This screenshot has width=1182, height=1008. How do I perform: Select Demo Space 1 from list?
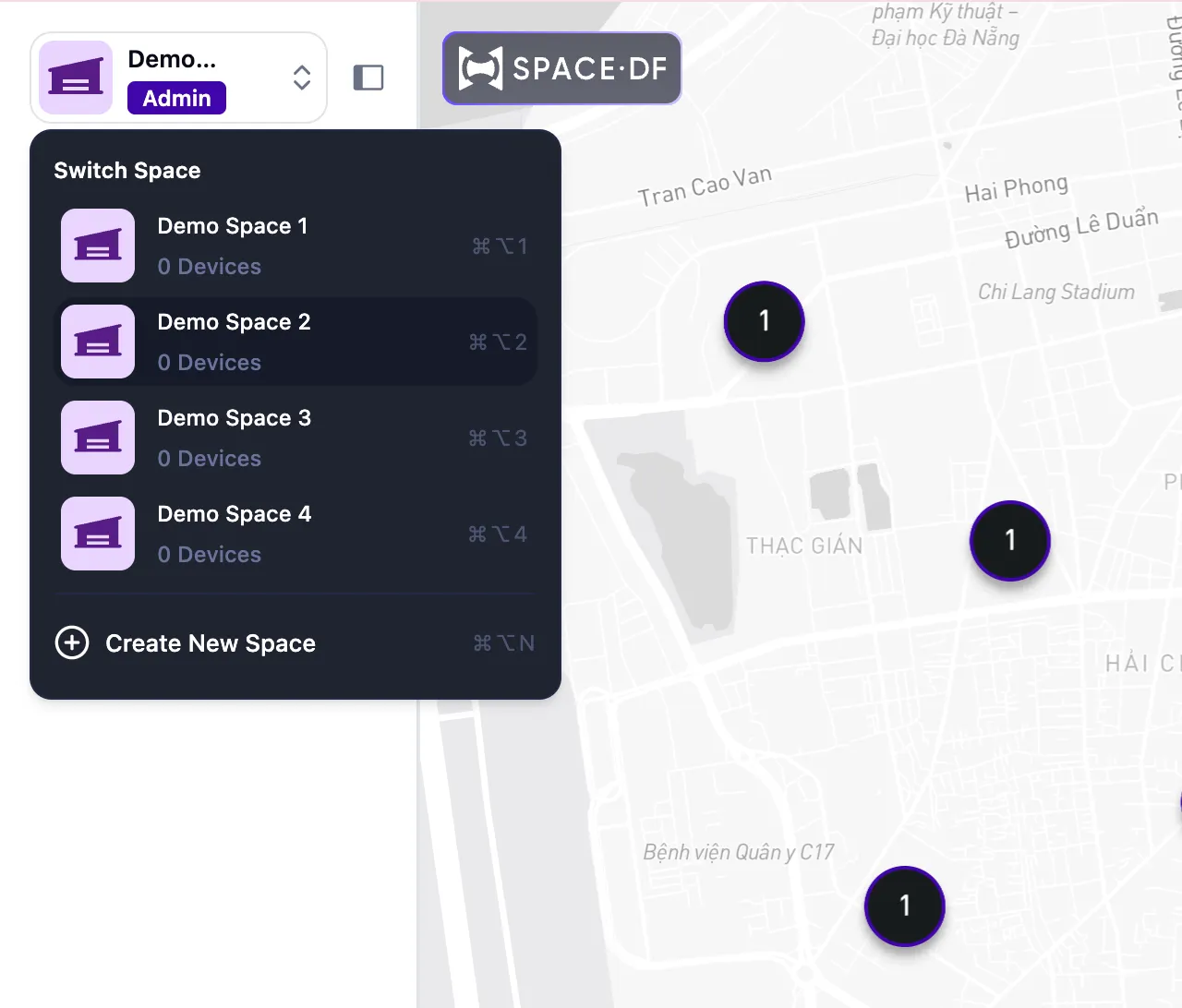click(x=233, y=227)
